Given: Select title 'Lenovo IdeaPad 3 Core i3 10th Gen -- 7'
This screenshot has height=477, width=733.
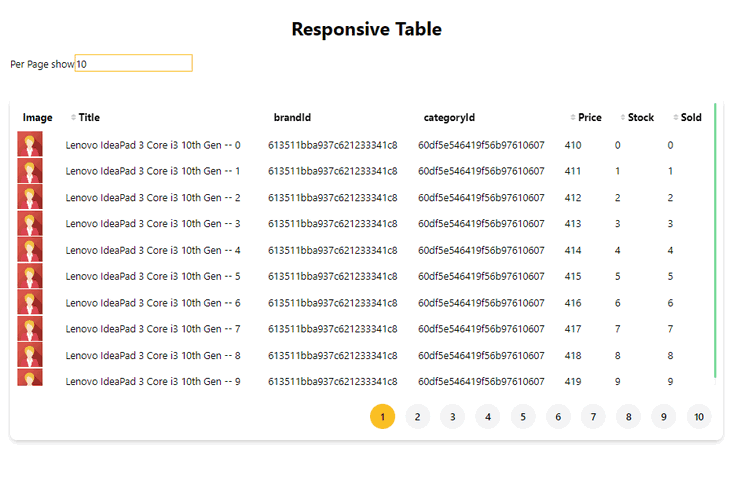Looking at the screenshot, I should click(x=153, y=329).
